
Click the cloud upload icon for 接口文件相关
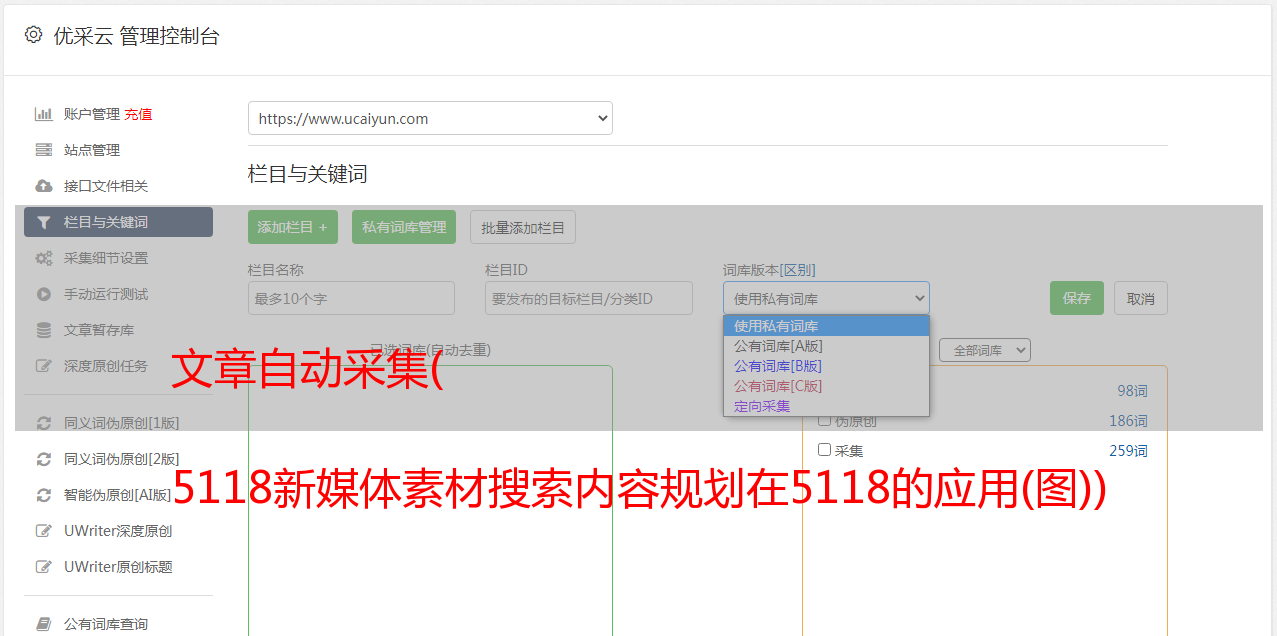pyautogui.click(x=43, y=186)
